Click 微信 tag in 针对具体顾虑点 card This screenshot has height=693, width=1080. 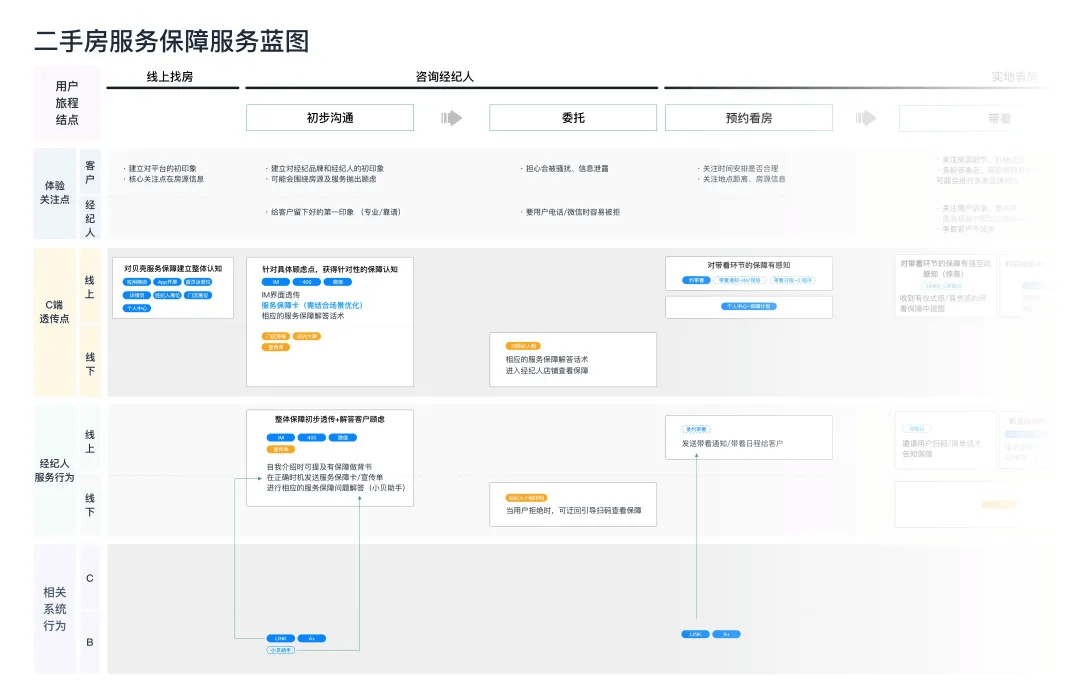pyautogui.click(x=338, y=282)
